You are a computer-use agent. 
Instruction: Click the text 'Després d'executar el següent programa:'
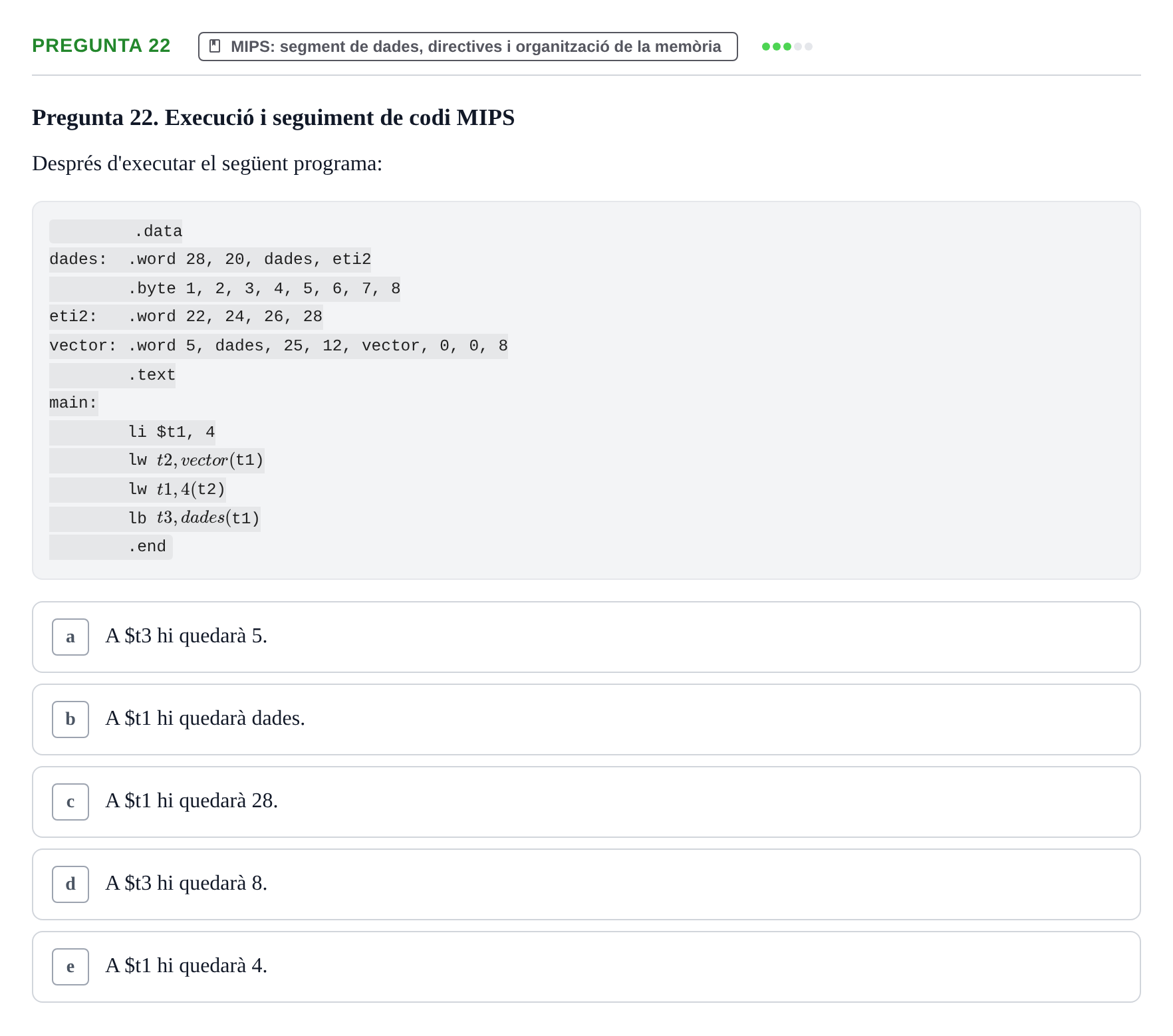click(207, 164)
